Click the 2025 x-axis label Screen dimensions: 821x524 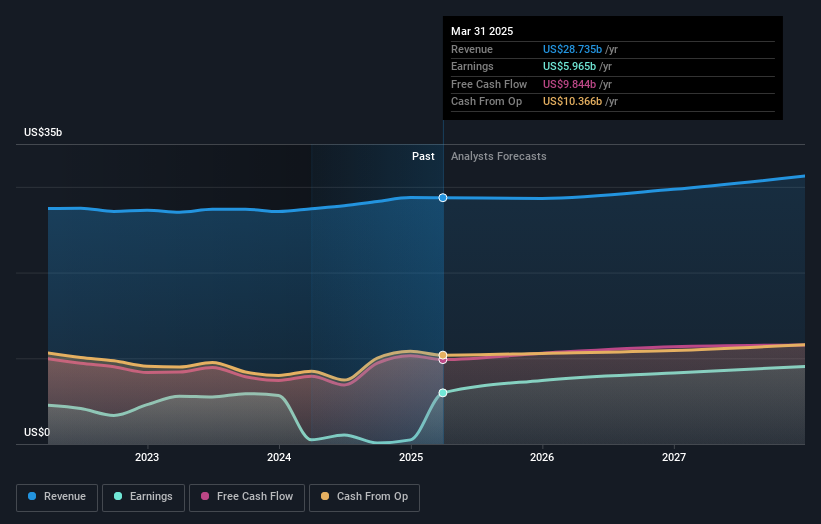(x=411, y=457)
